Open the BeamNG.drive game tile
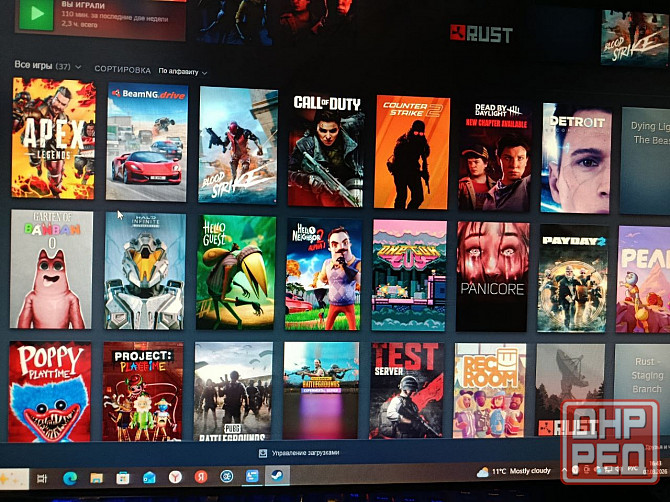The width and height of the screenshot is (670, 502). tap(146, 141)
